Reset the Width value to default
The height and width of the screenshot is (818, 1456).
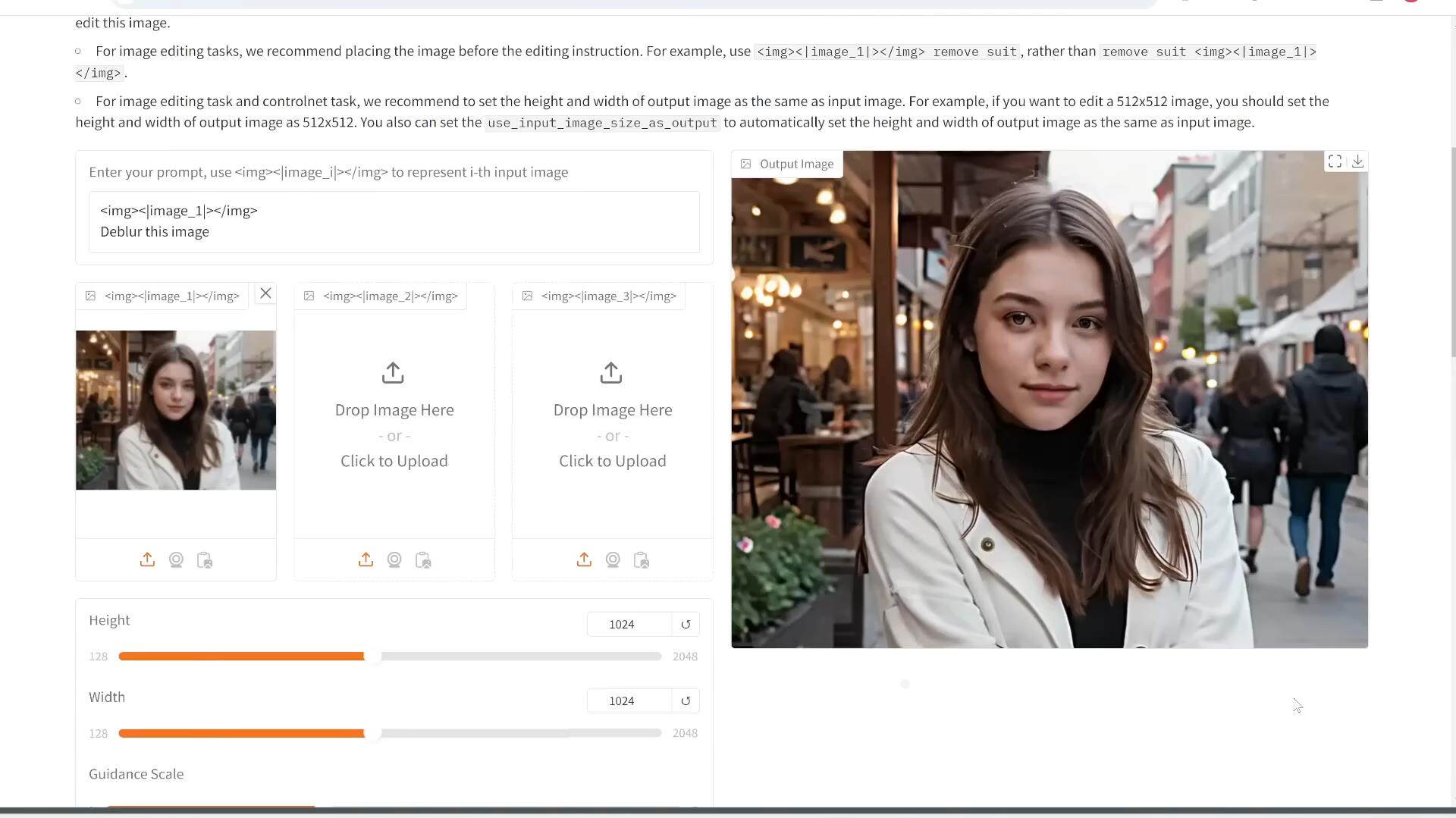[x=686, y=701]
